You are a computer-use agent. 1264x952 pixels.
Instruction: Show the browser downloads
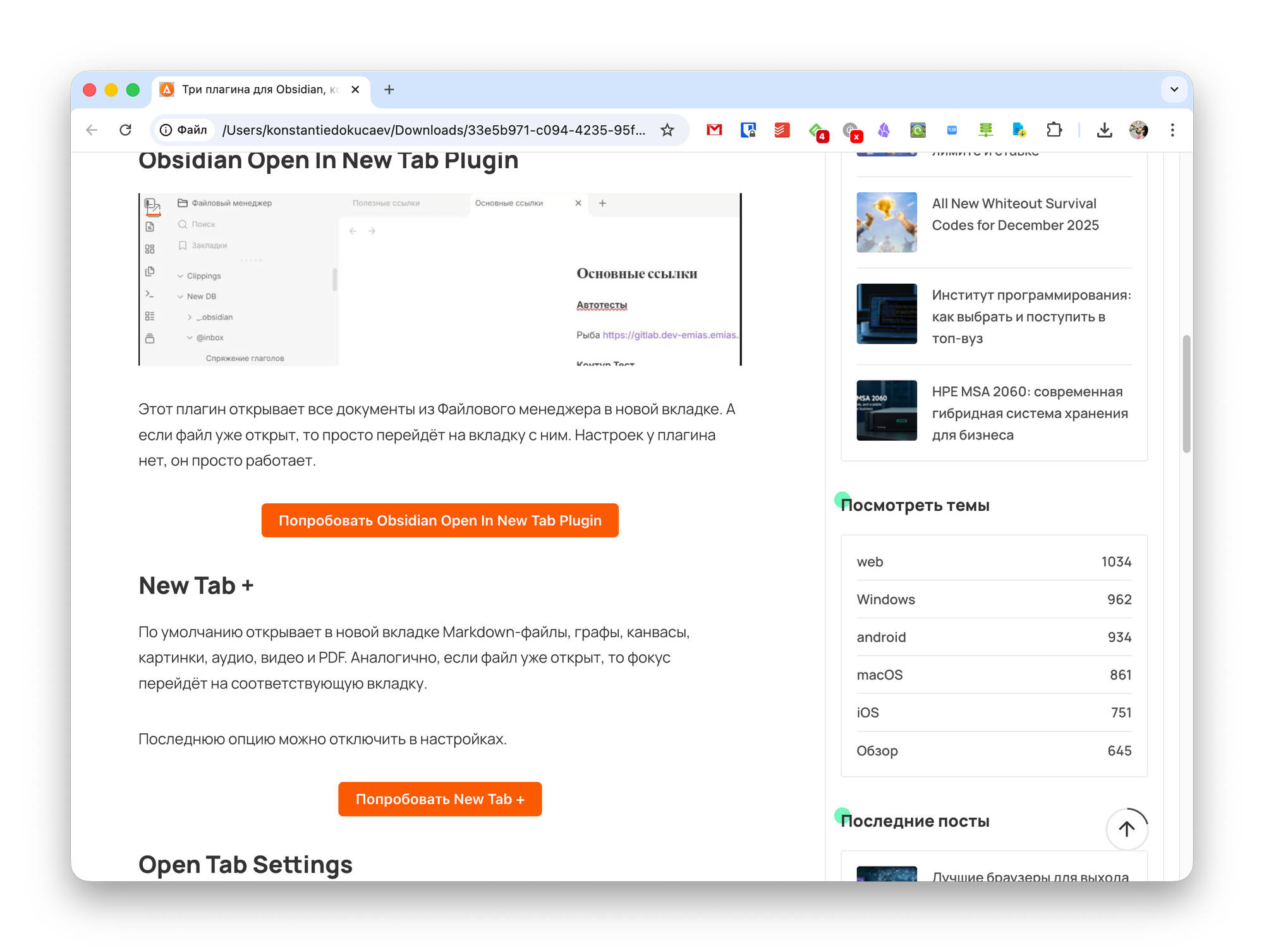(x=1104, y=130)
